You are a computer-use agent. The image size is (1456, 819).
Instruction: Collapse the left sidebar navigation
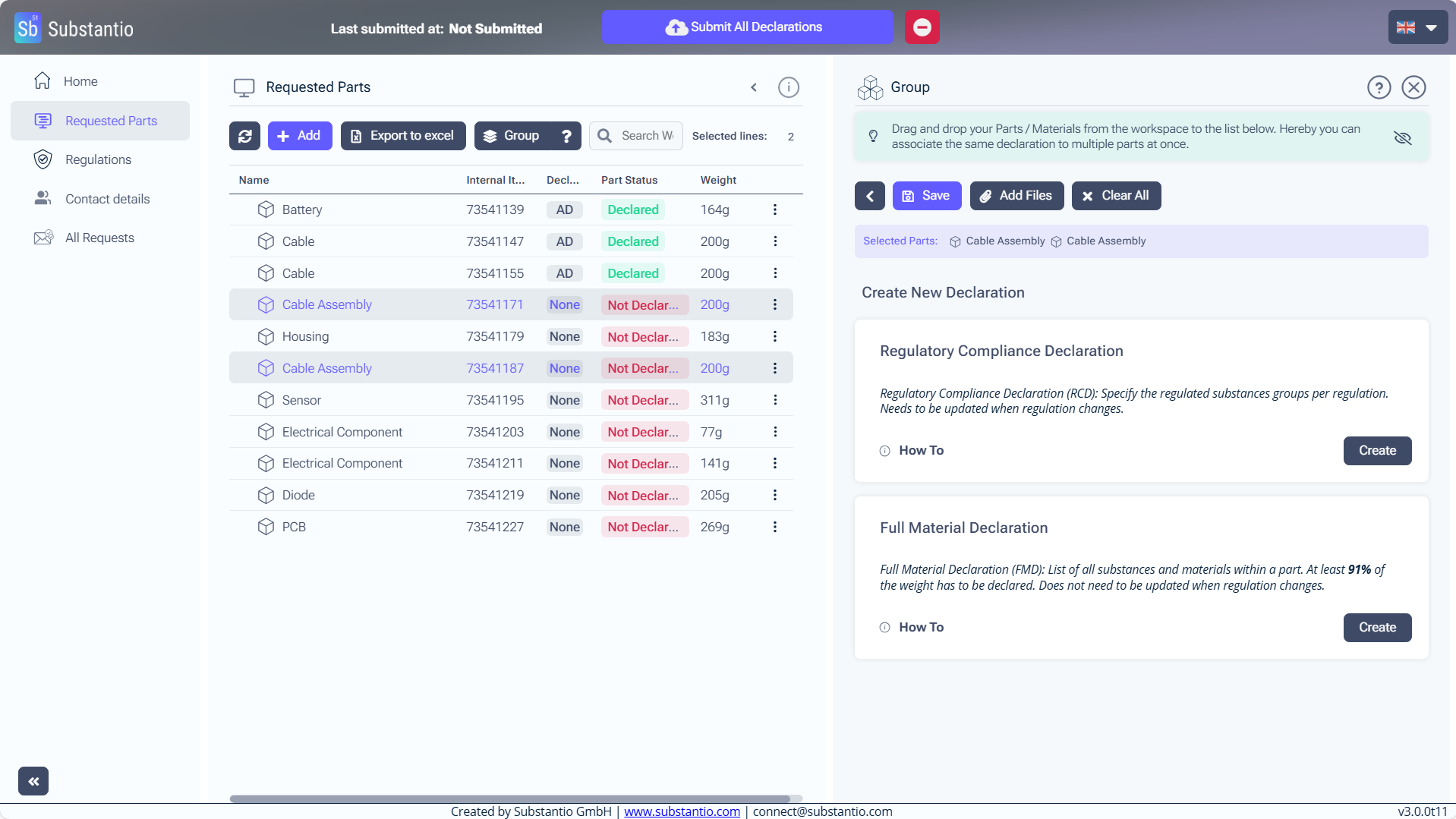(x=33, y=781)
